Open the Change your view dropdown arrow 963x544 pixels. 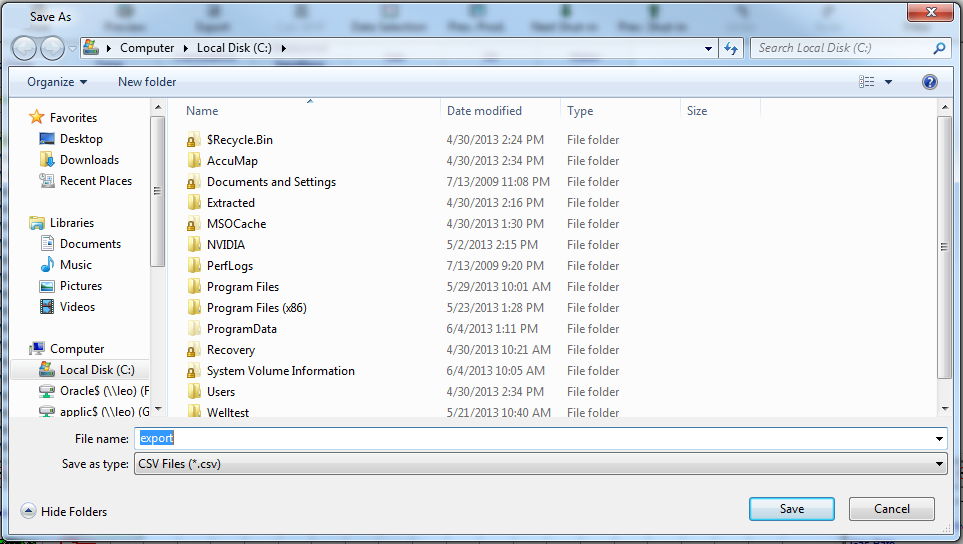(888, 82)
